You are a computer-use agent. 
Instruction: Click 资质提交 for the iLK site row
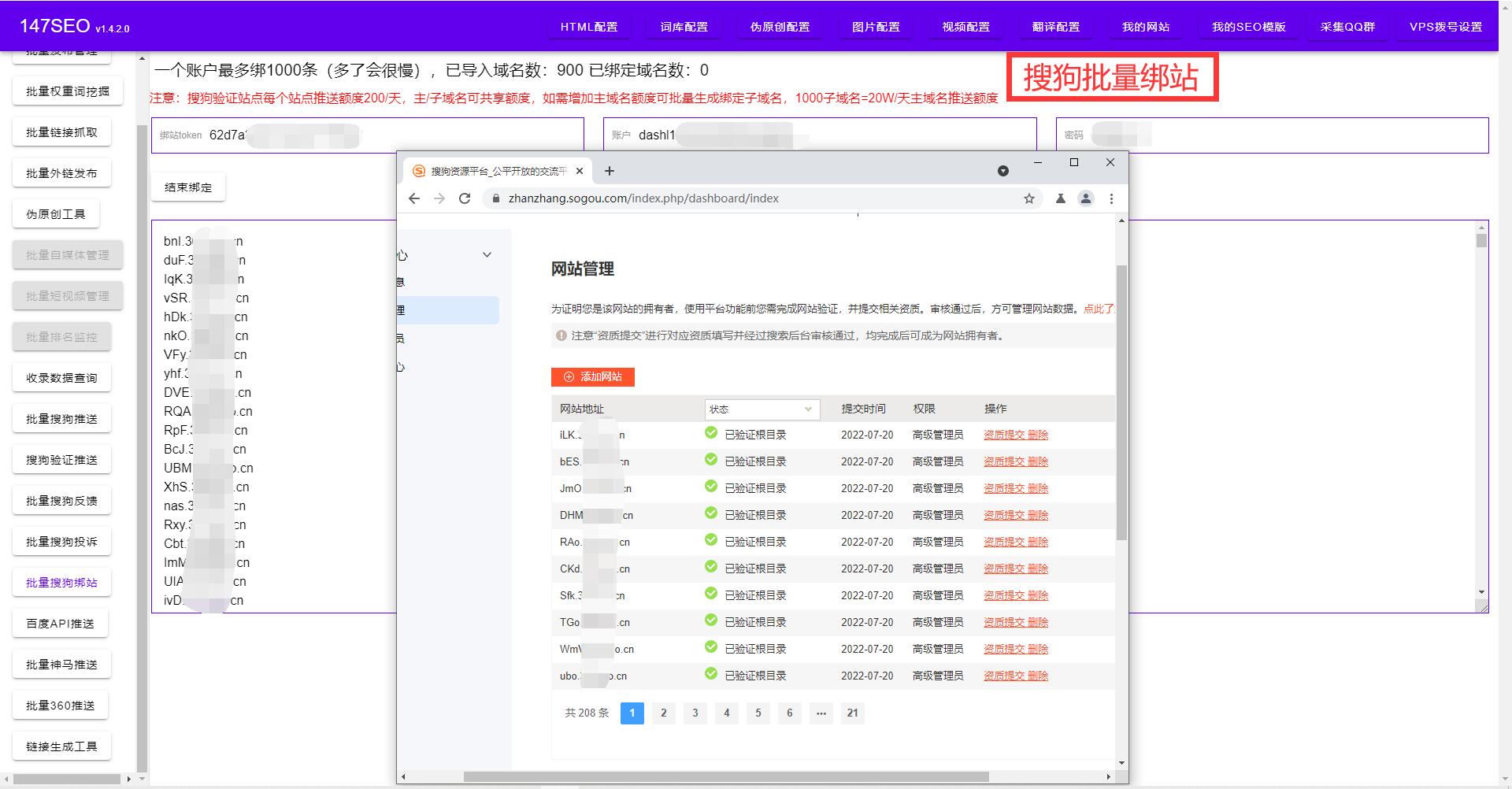(x=1004, y=435)
